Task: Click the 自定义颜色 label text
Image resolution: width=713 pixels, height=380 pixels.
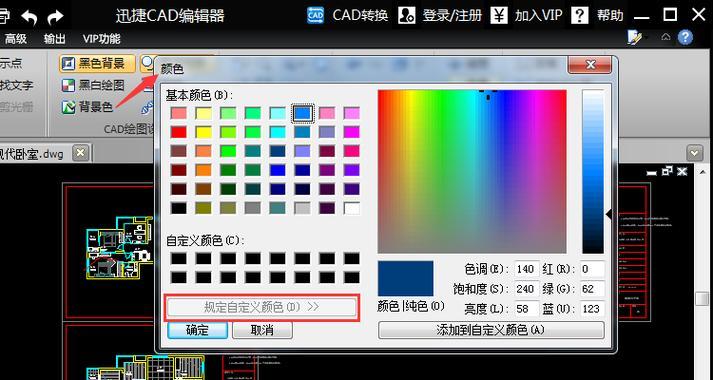Action: click(205, 240)
